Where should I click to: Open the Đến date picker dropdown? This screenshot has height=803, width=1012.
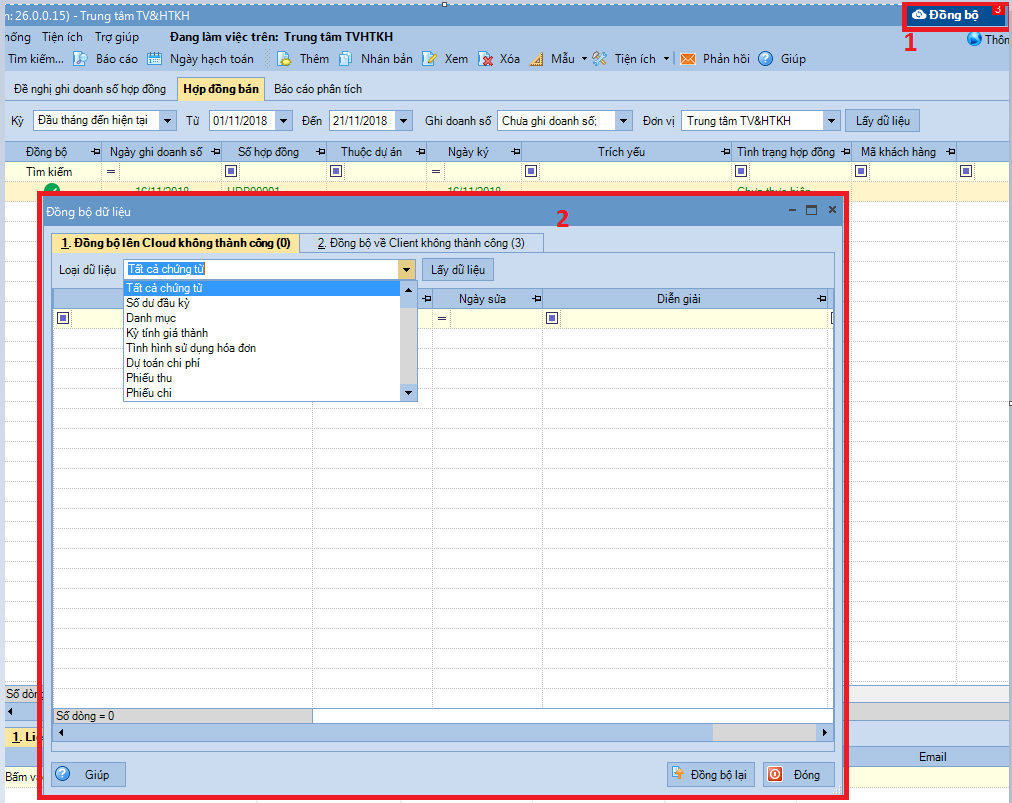(x=403, y=121)
